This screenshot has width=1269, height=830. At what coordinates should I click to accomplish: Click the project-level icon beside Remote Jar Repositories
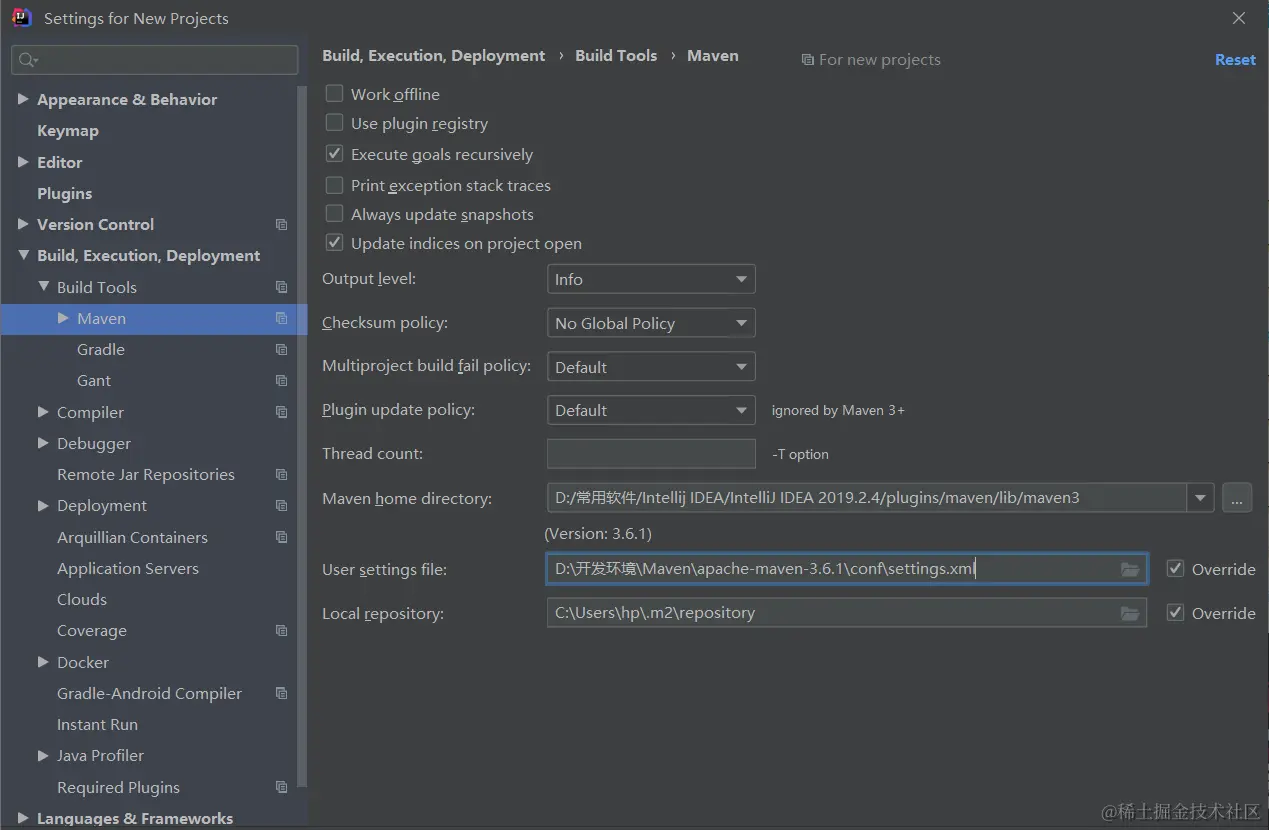click(x=281, y=475)
